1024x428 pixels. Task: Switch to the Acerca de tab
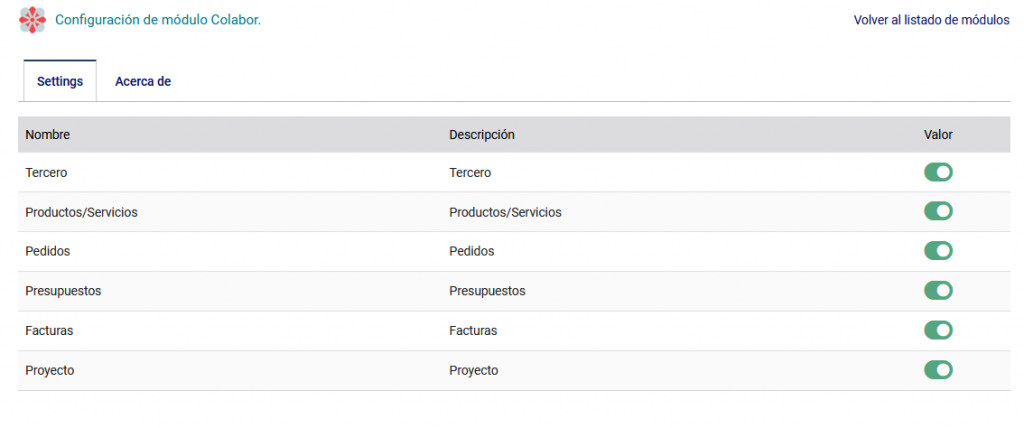(x=143, y=82)
